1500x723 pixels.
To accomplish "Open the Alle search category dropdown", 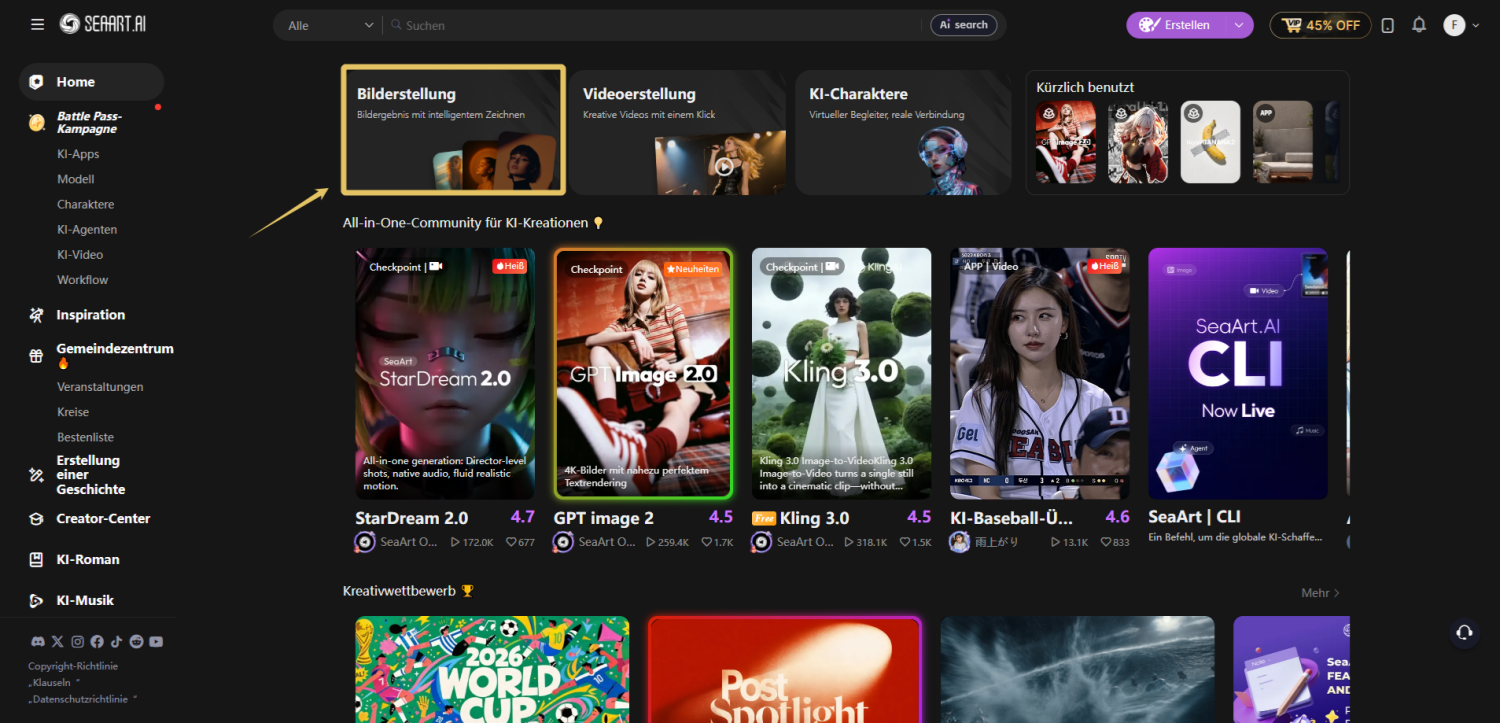I will pos(329,25).
